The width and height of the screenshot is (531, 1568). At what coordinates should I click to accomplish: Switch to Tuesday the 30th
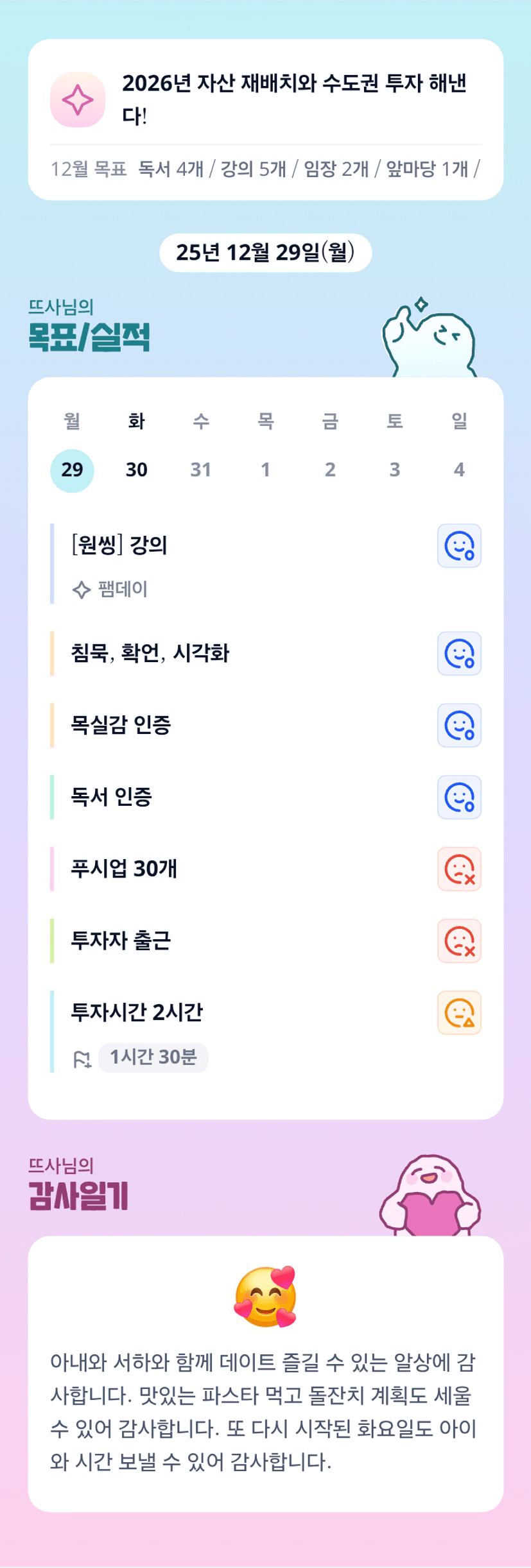[137, 470]
